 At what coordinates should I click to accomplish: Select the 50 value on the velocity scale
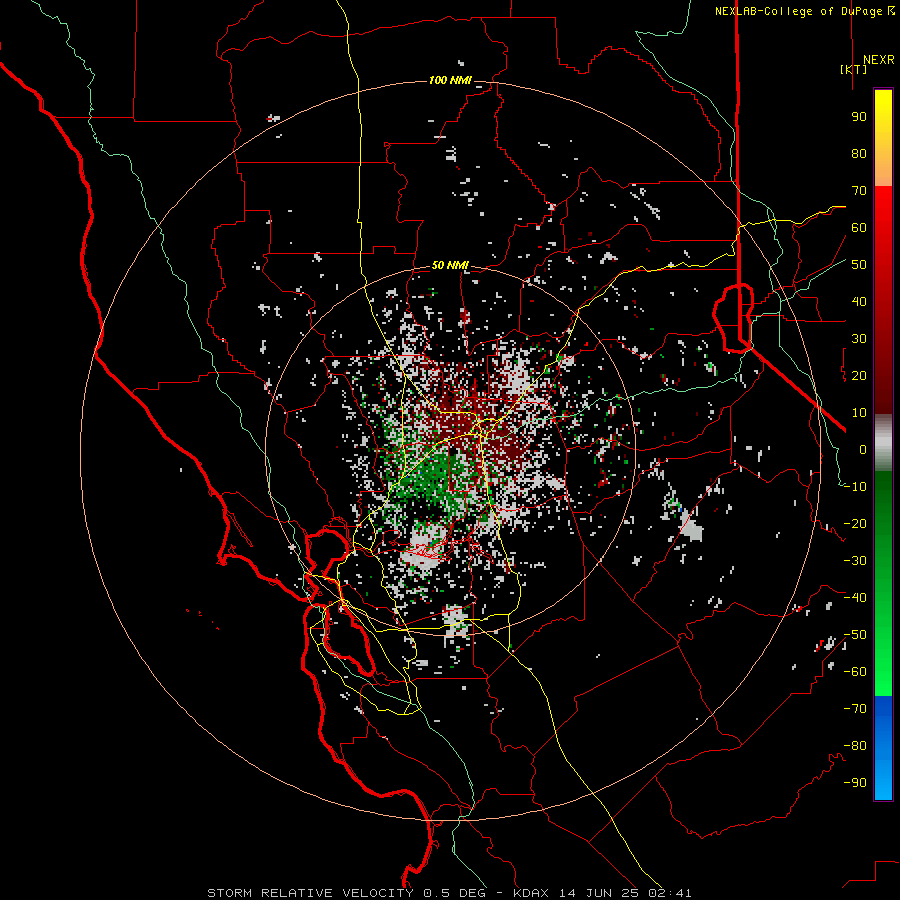coord(859,265)
